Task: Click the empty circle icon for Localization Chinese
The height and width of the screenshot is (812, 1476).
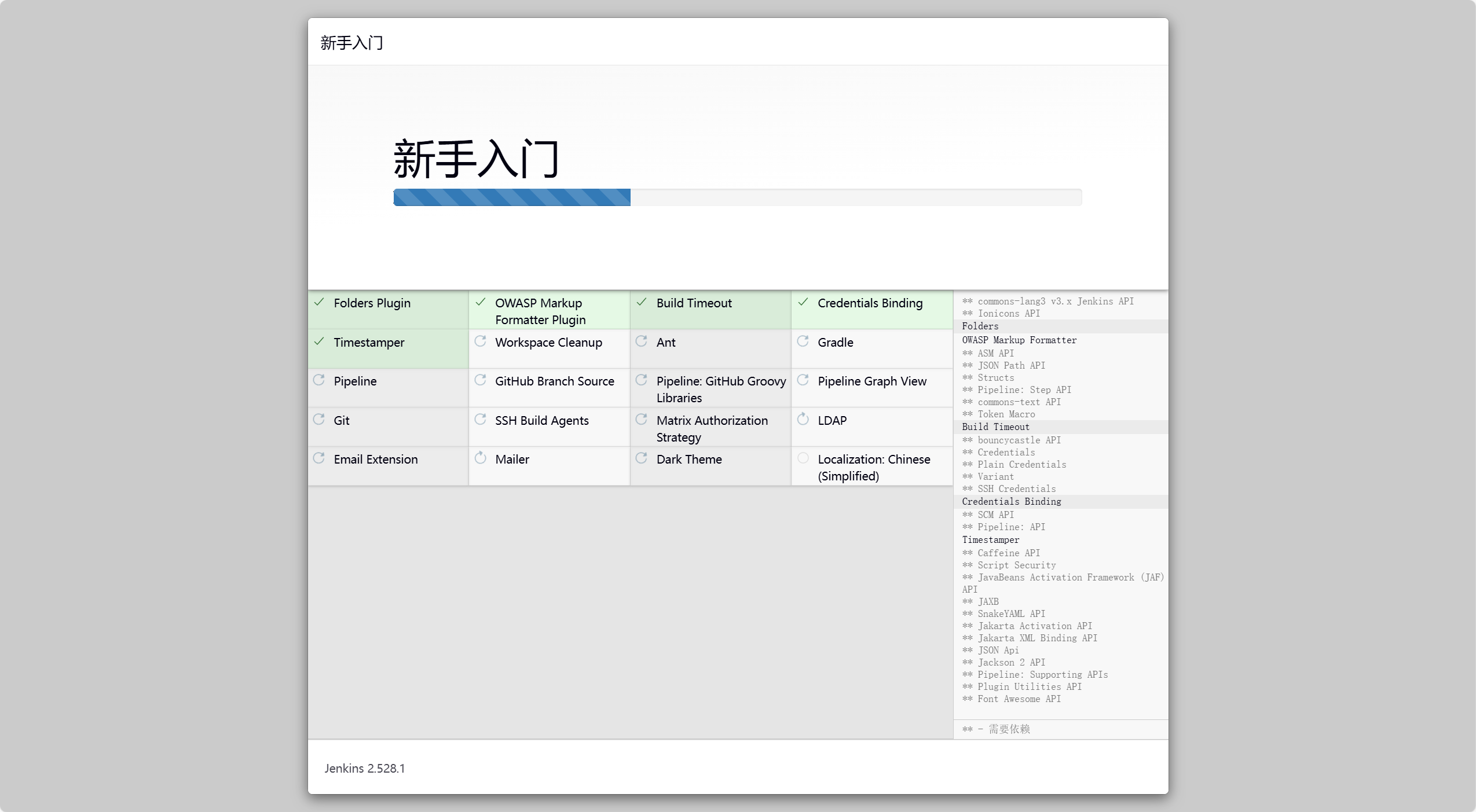Action: tap(803, 458)
